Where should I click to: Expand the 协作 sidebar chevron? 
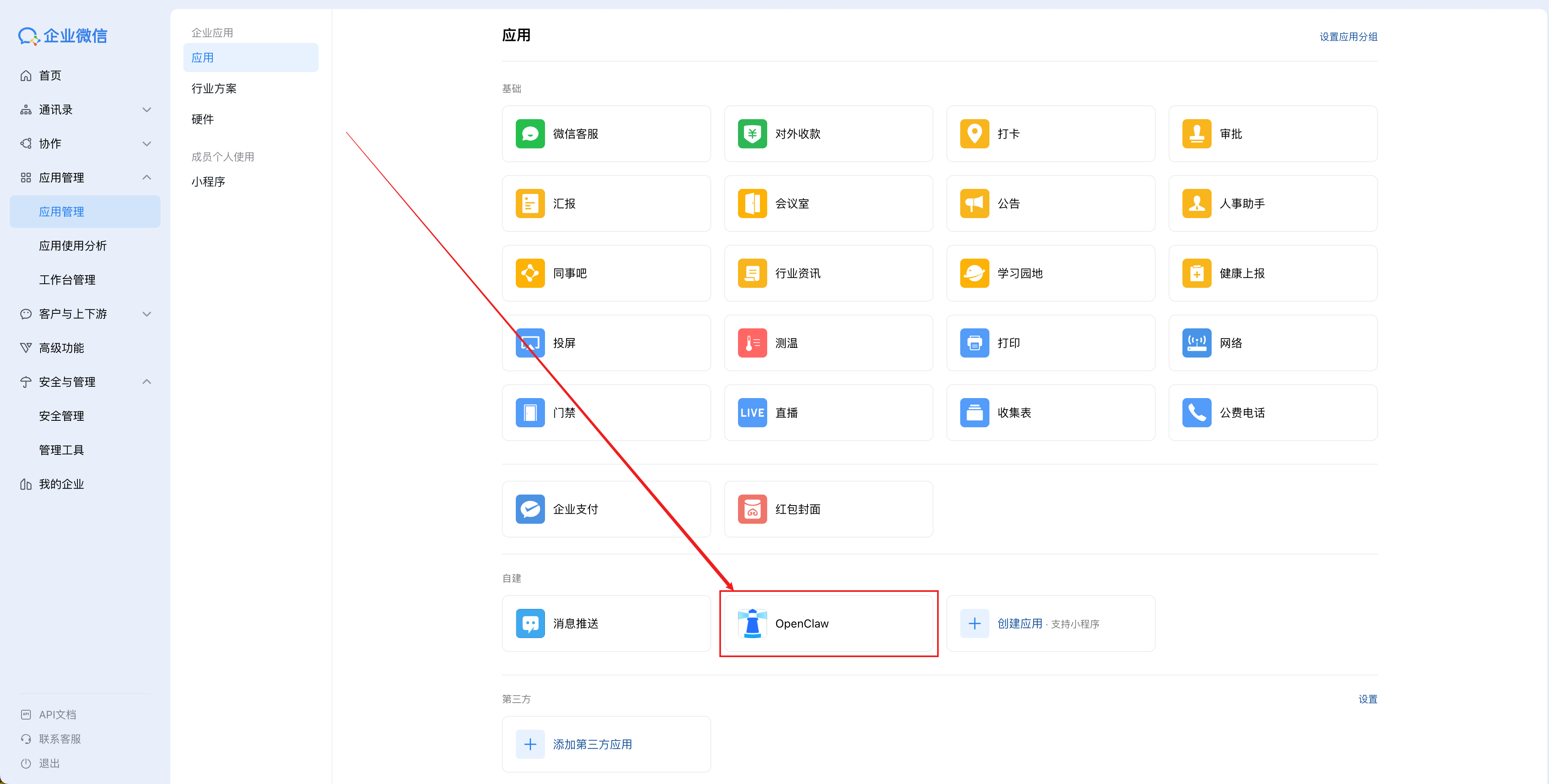(146, 144)
